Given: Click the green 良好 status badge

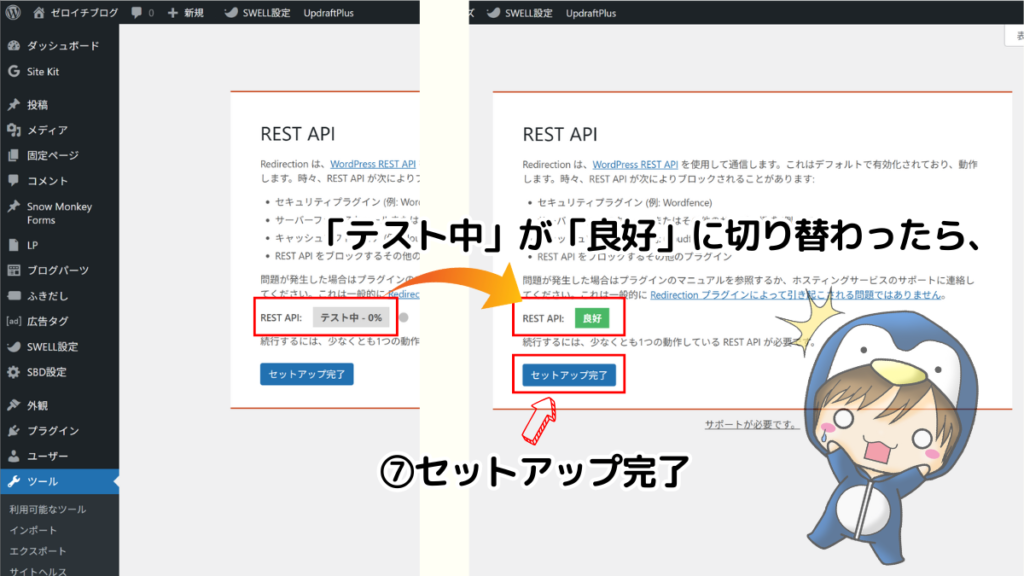Looking at the screenshot, I should (592, 318).
